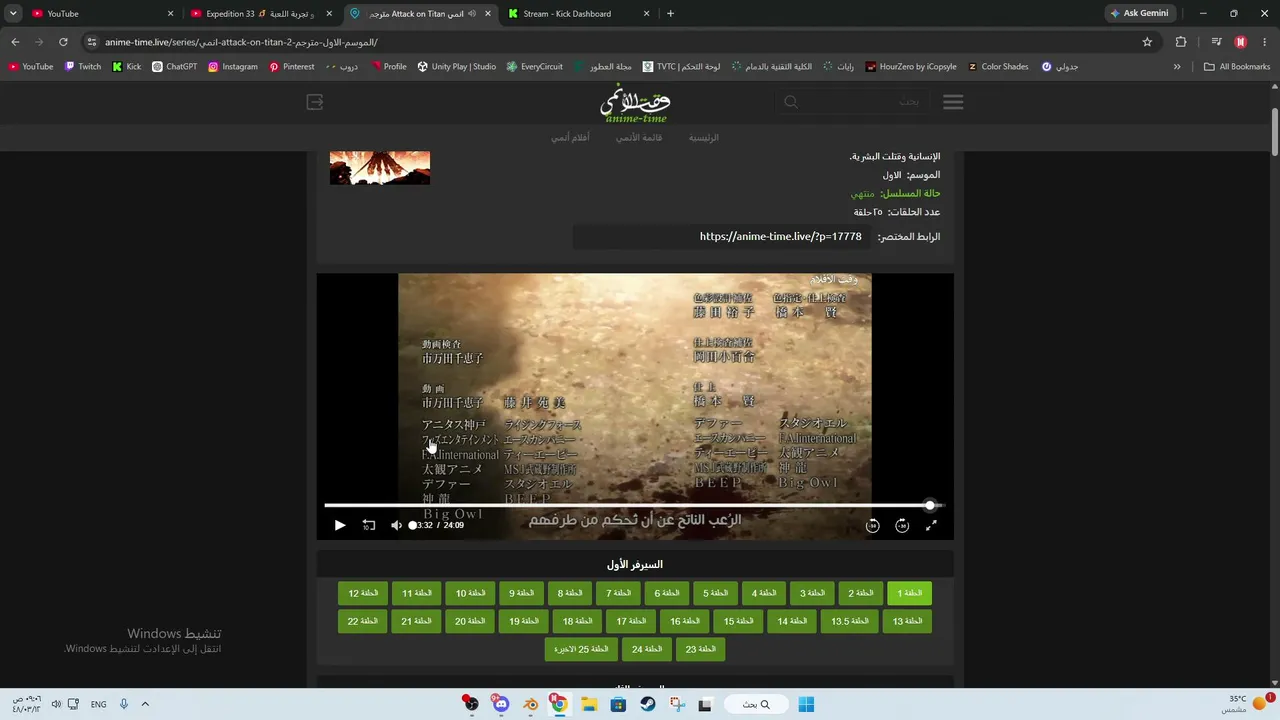Adjust the player volume slider knob
The image size is (1280, 720).
tap(412, 525)
